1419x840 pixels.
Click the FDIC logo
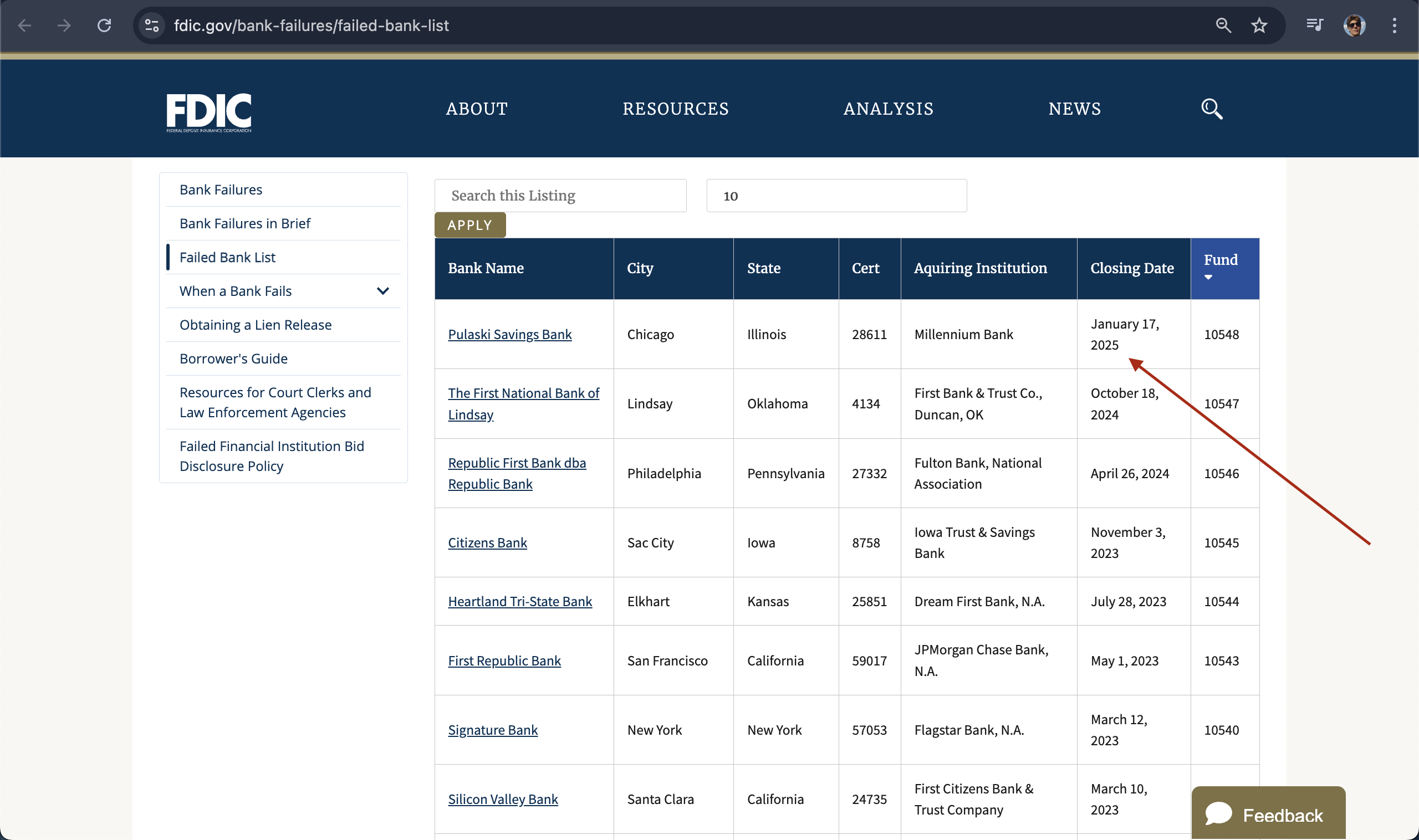pyautogui.click(x=209, y=112)
